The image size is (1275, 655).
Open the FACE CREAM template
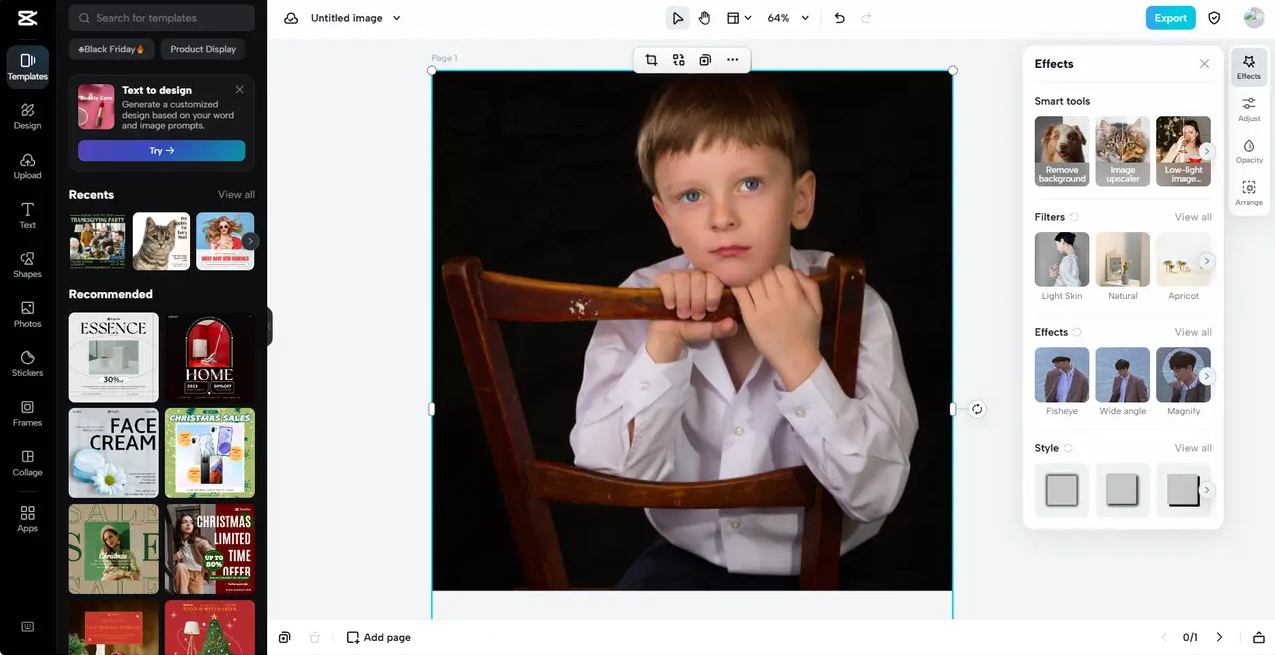coord(113,453)
